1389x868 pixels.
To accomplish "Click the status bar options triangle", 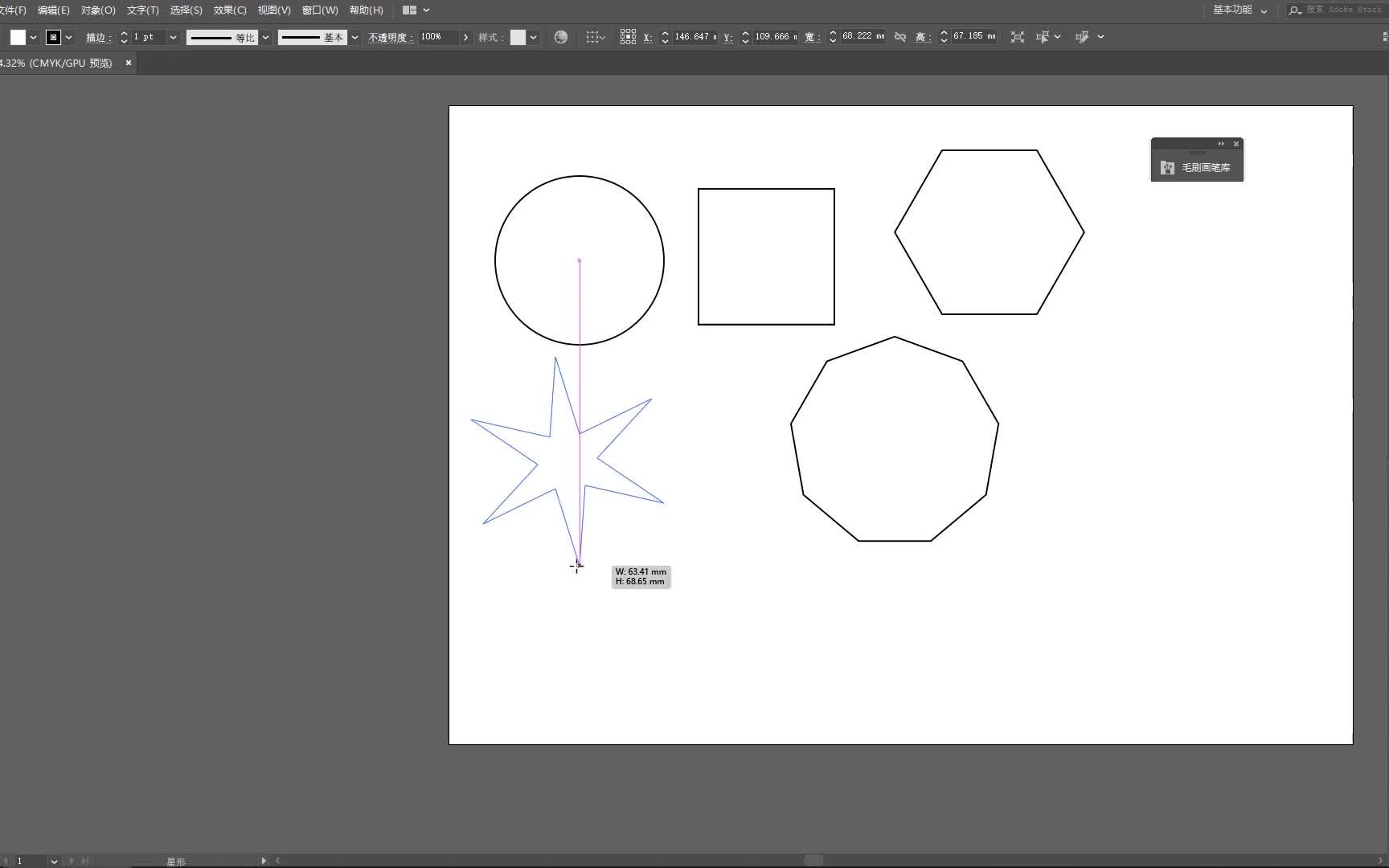I will pyautogui.click(x=264, y=861).
